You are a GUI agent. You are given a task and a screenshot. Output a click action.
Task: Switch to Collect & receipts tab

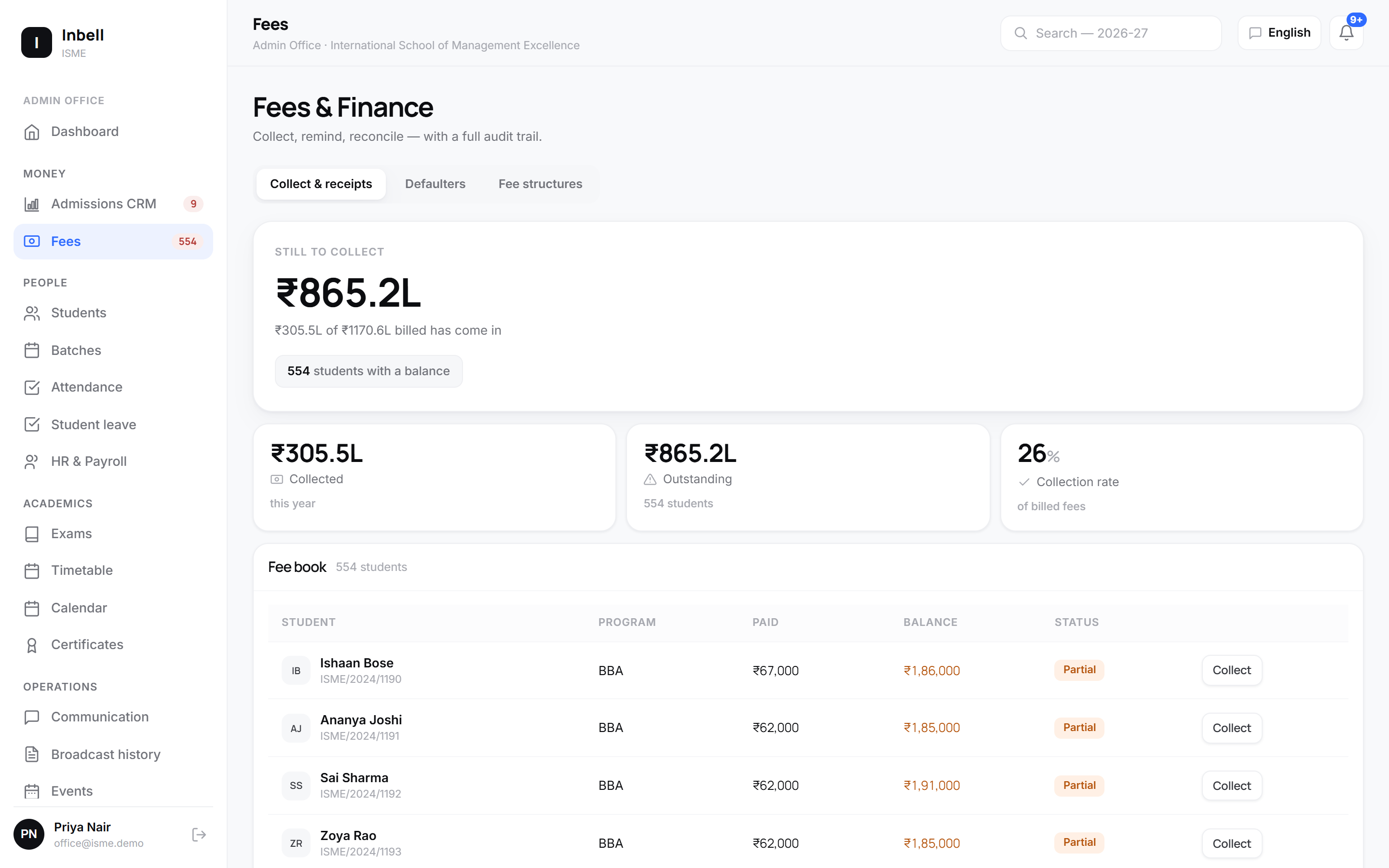(x=321, y=184)
